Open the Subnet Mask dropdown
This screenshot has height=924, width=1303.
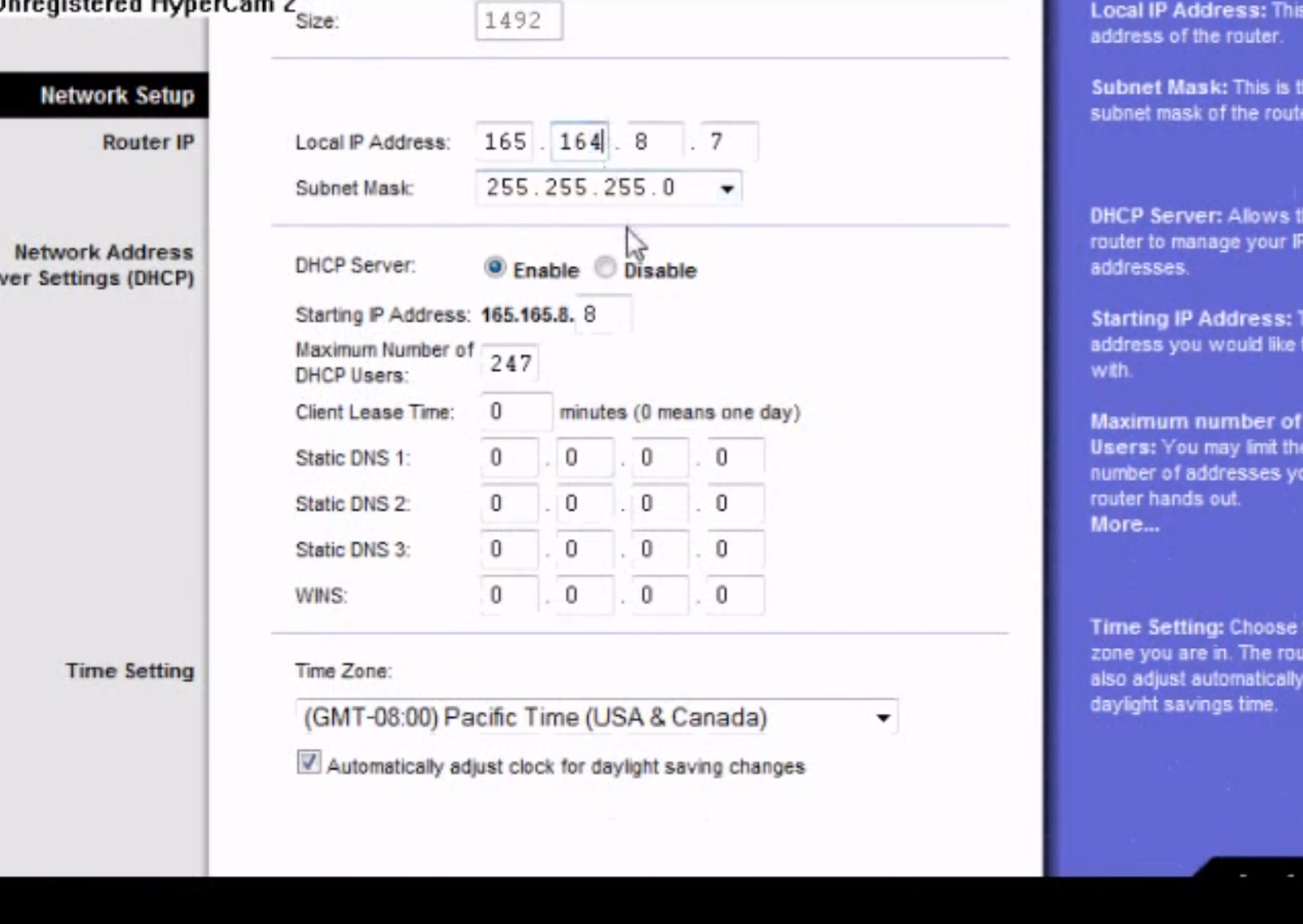tap(726, 189)
